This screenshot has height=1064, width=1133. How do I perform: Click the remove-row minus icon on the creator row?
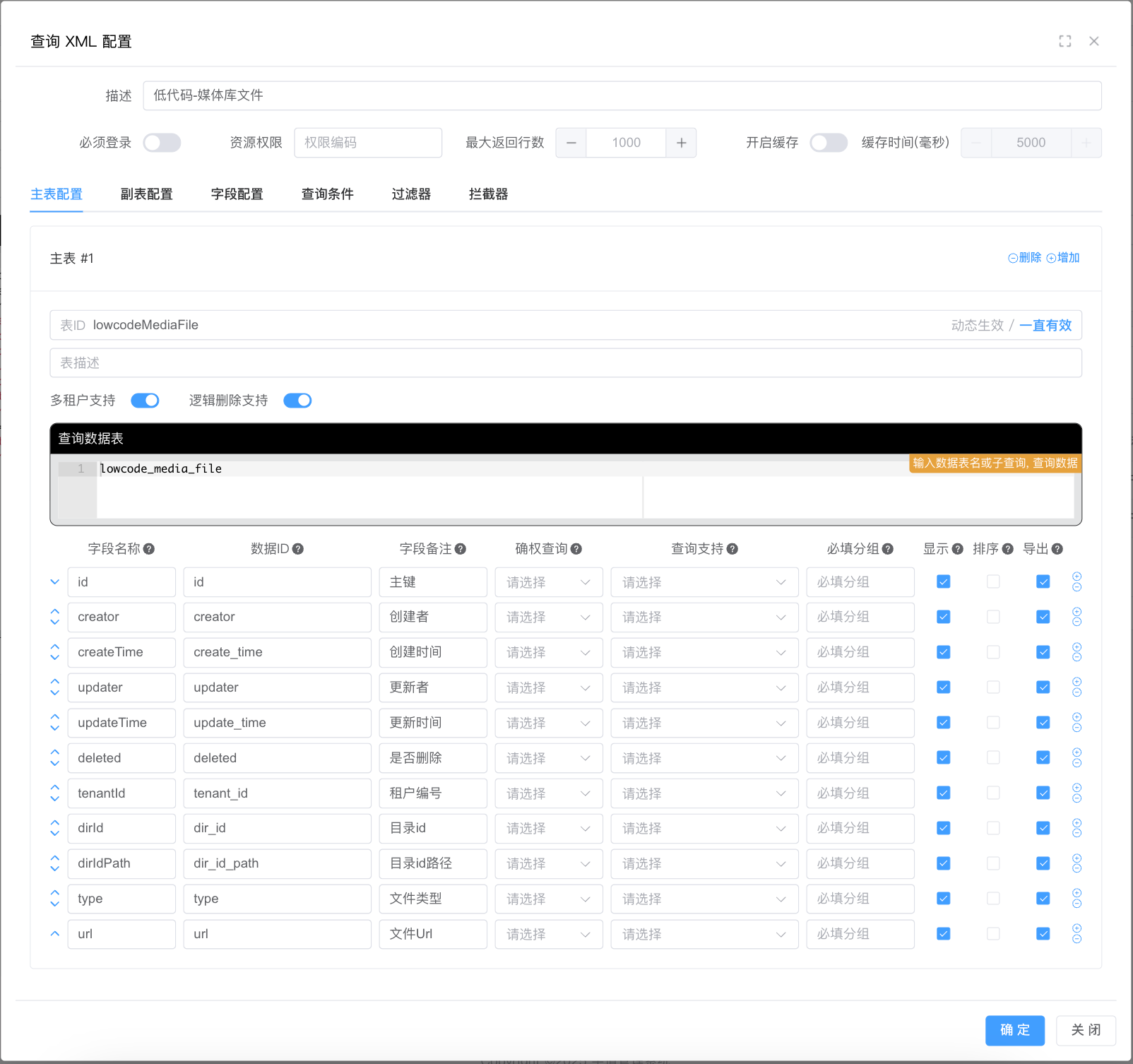click(1076, 622)
